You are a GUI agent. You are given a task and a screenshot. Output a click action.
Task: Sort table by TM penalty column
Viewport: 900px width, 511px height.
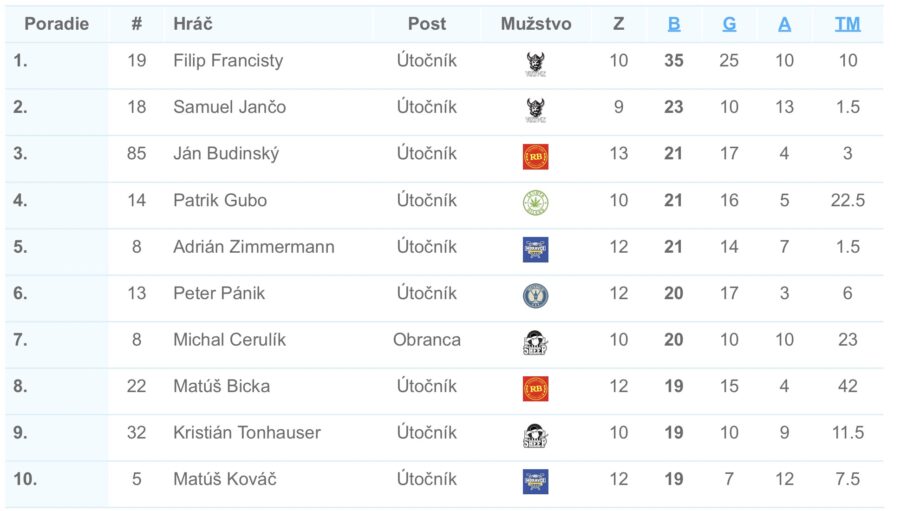pyautogui.click(x=847, y=24)
